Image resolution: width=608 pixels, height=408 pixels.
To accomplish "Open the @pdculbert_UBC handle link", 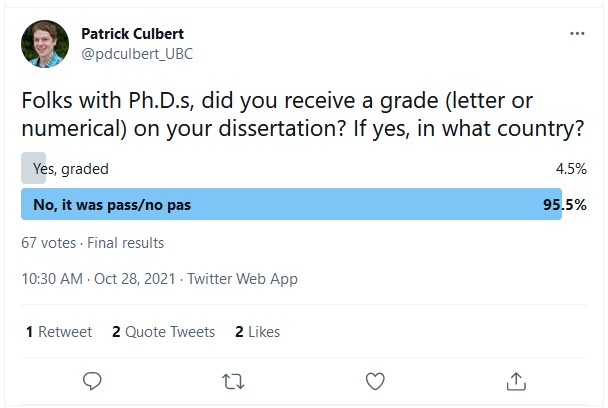I will pyautogui.click(x=137, y=54).
